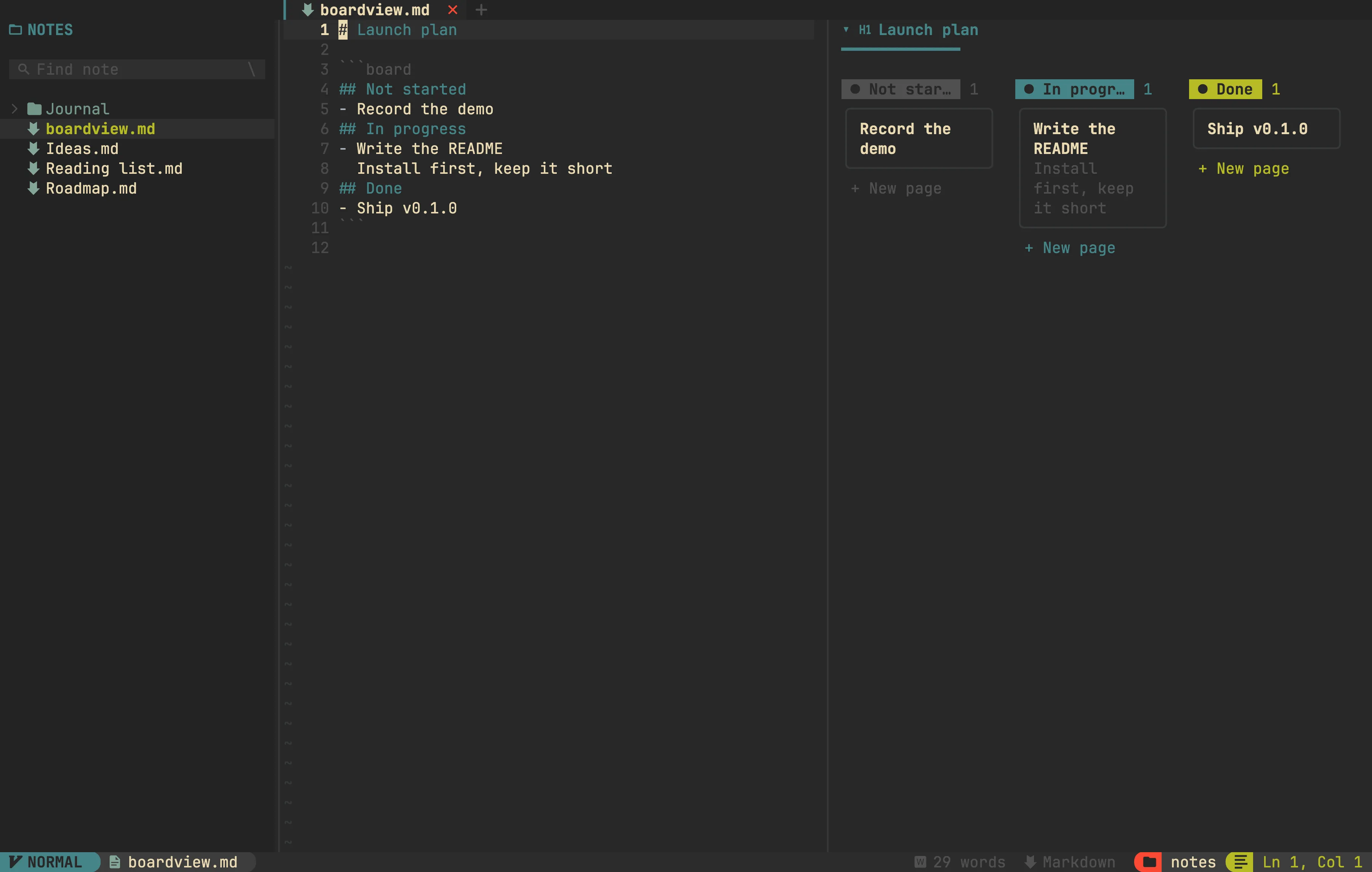Image resolution: width=1372 pixels, height=872 pixels.
Task: Open the Record the demo card
Action: [x=919, y=138]
